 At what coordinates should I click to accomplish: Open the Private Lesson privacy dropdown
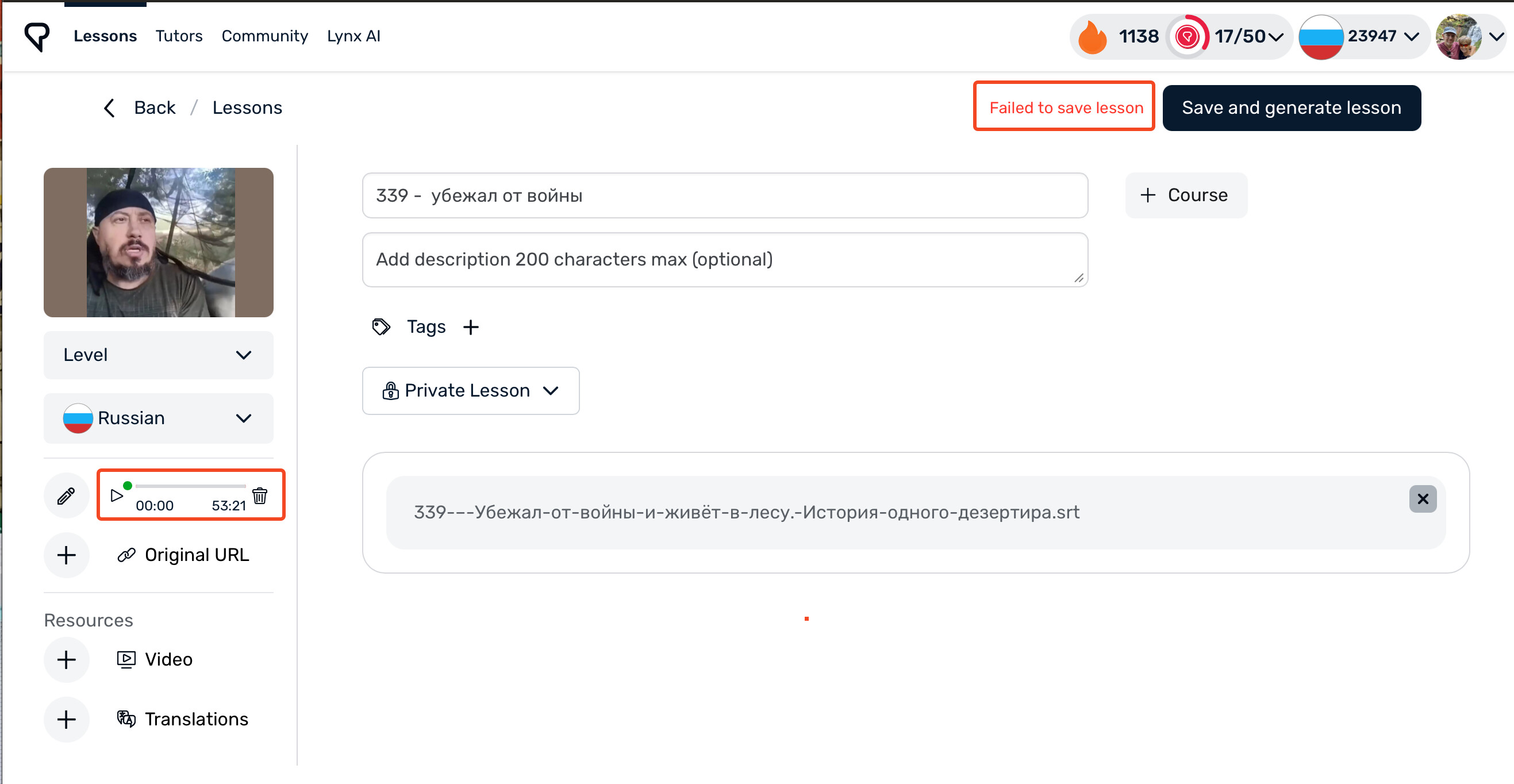coord(471,391)
